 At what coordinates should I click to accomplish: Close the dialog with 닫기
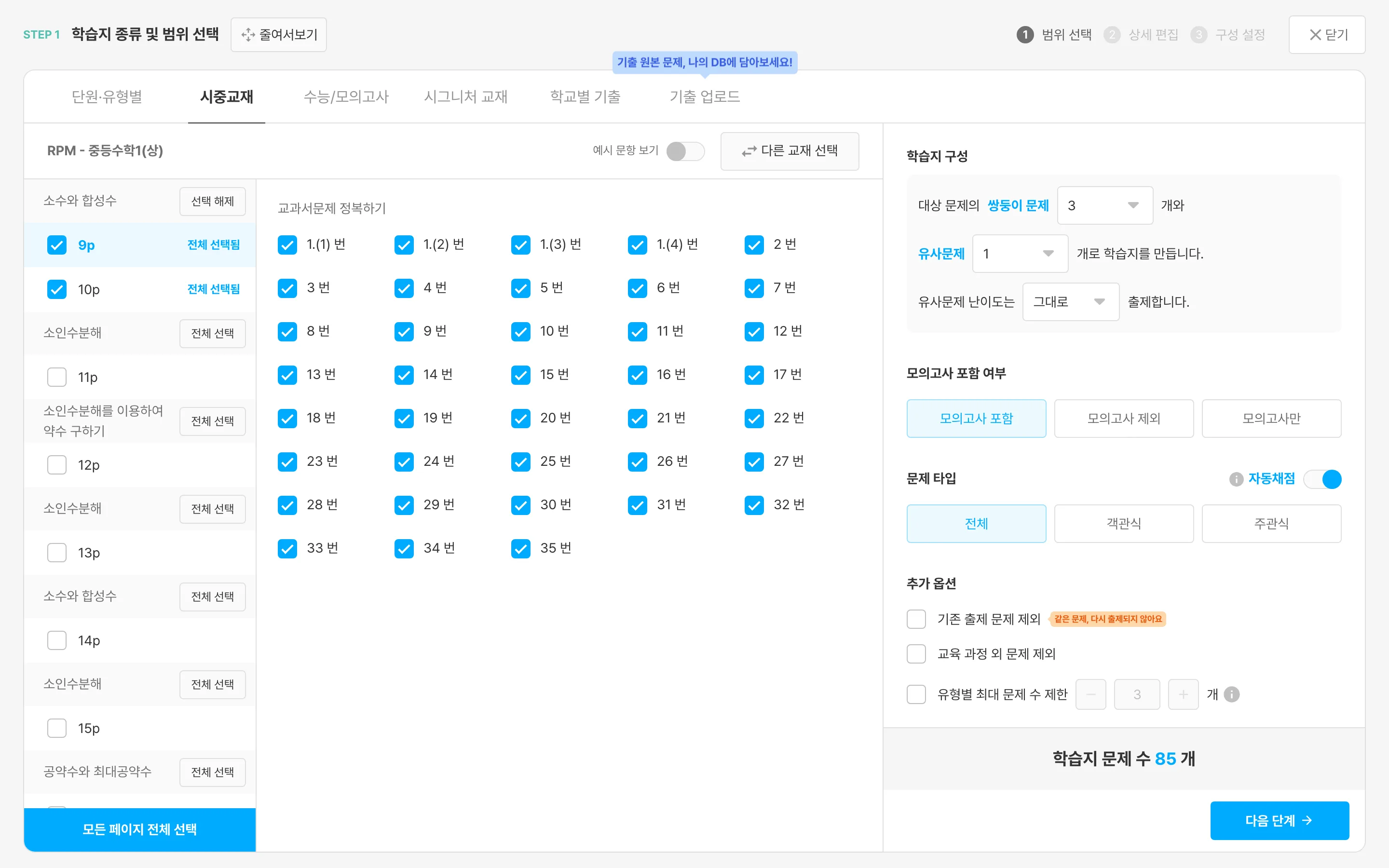(x=1327, y=34)
